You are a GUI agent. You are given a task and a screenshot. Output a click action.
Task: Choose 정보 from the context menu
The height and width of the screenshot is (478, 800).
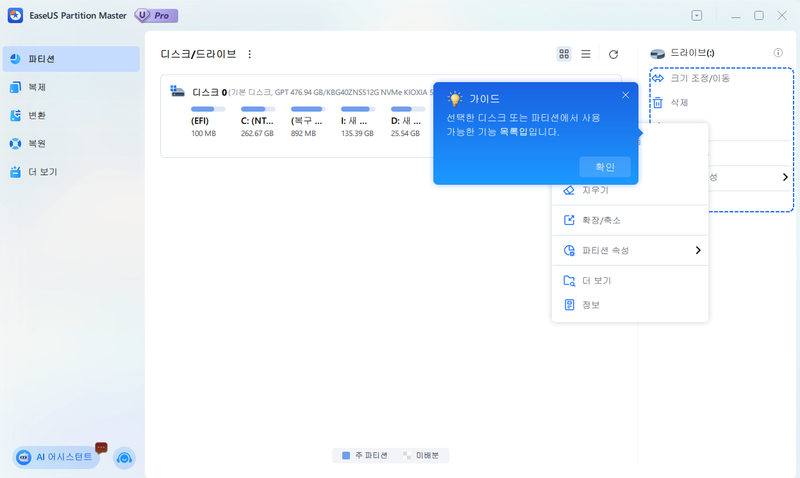(590, 304)
